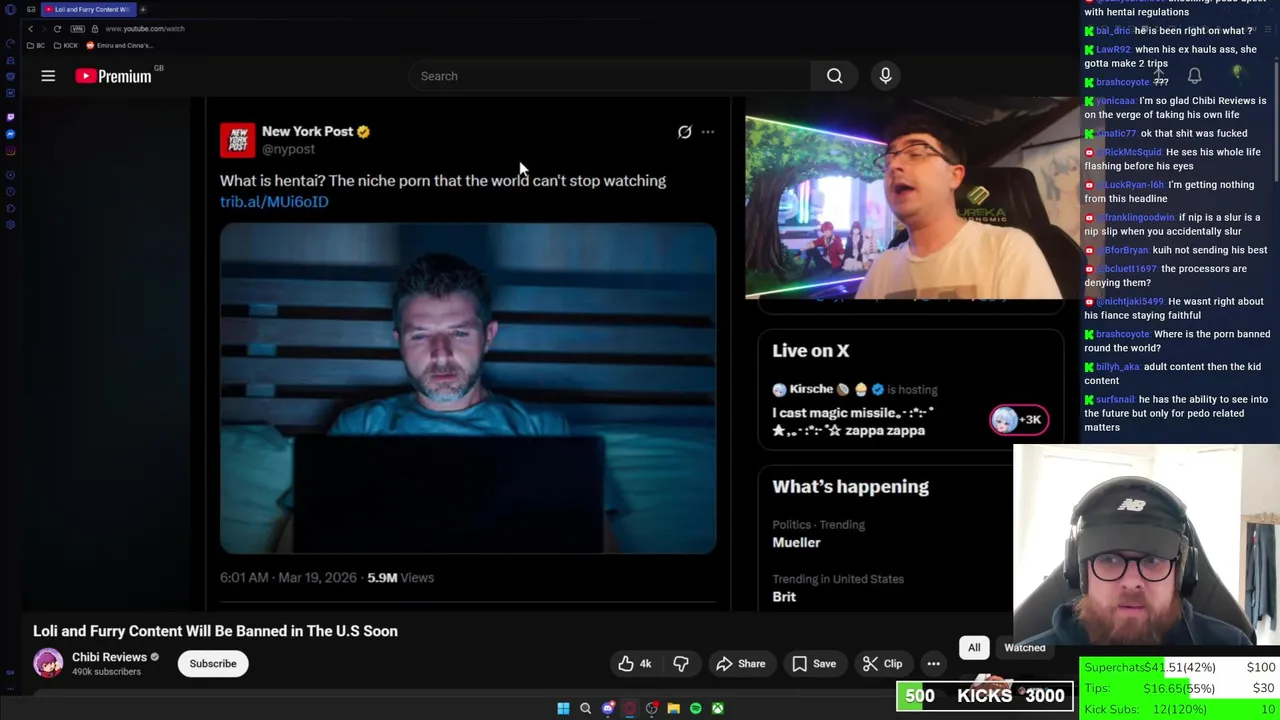
Task: Open the tweet image of man at laptop
Action: (468, 389)
